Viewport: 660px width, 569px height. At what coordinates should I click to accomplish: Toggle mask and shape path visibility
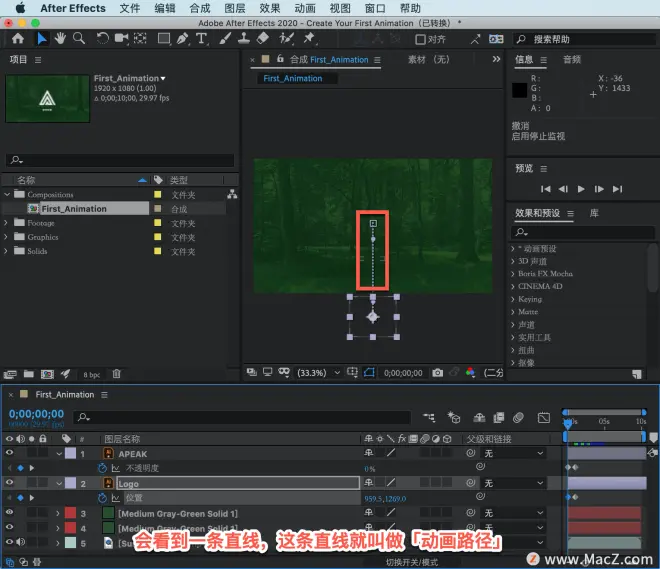(x=369, y=373)
